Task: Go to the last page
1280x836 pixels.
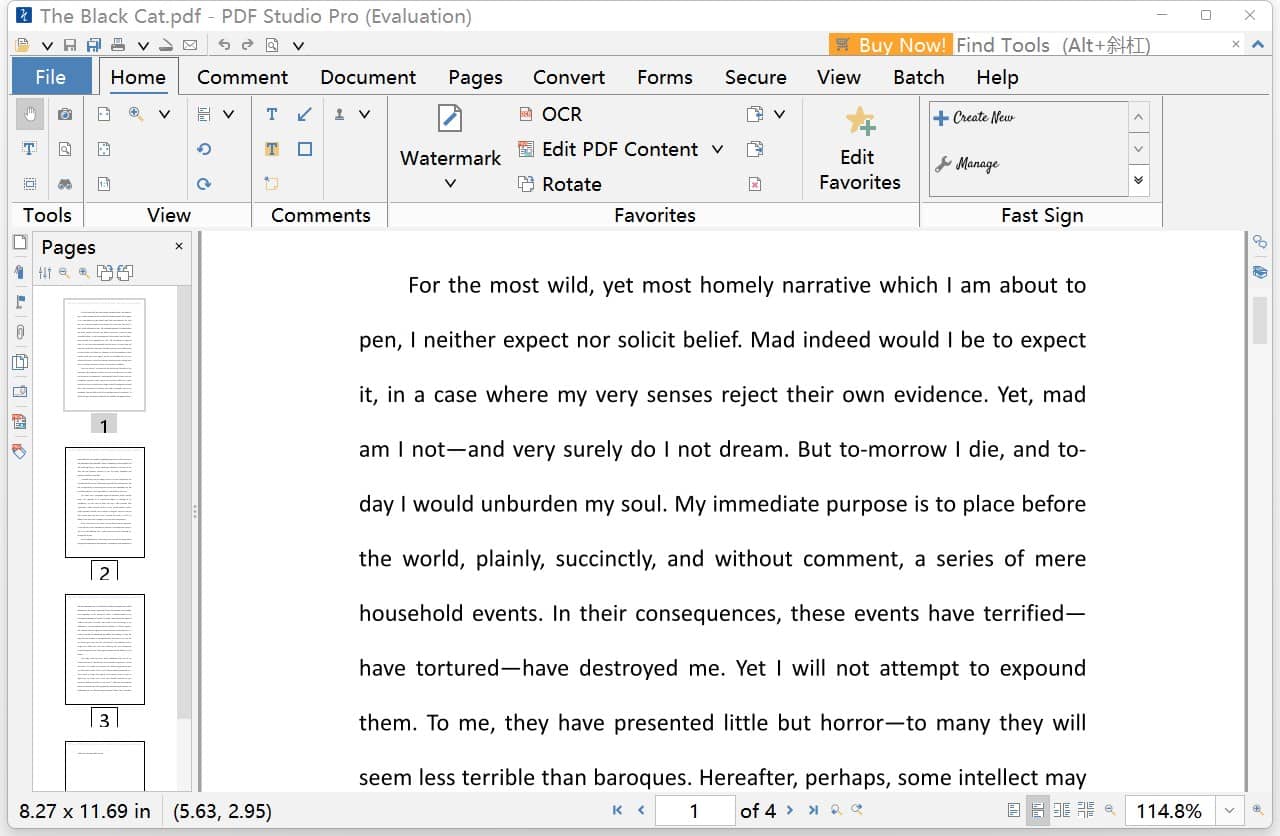Action: pyautogui.click(x=813, y=811)
